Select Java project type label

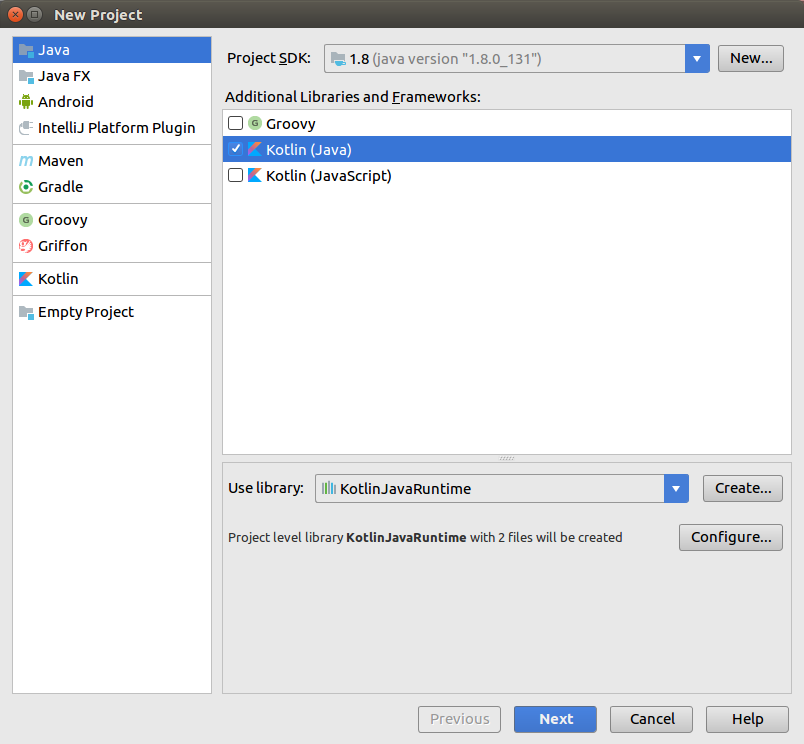(x=54, y=50)
